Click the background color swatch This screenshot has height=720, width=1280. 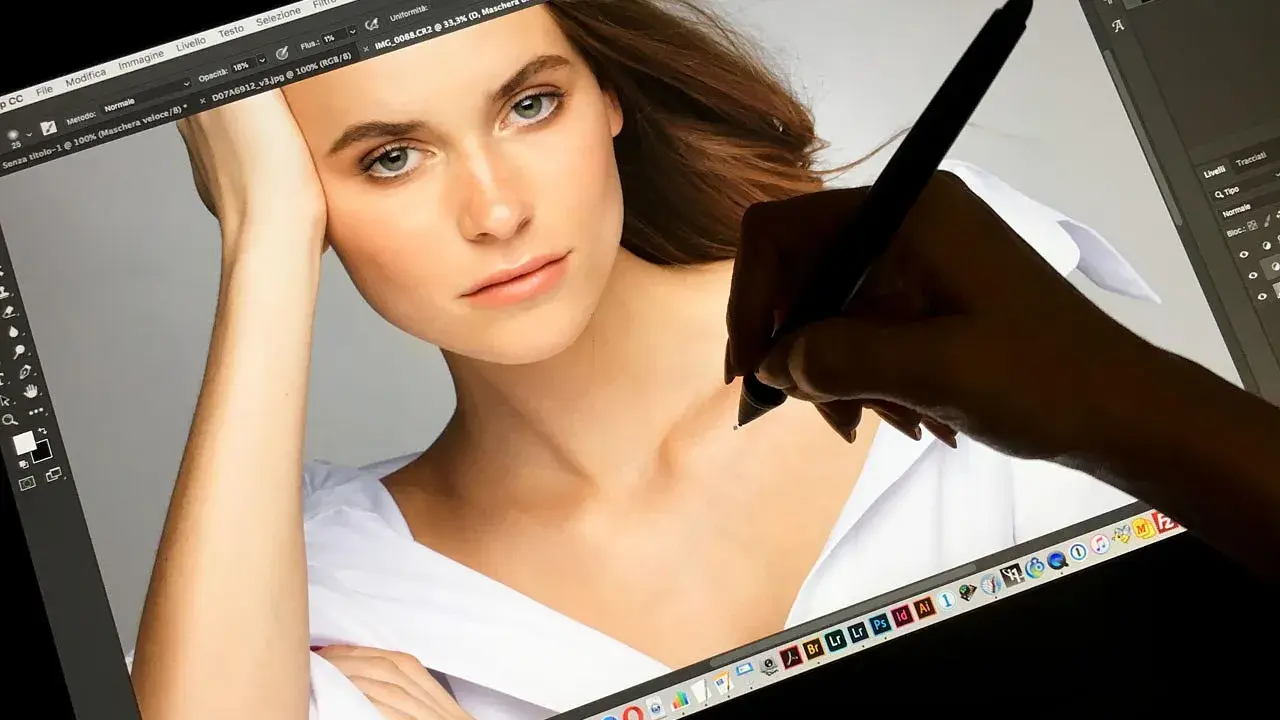click(x=41, y=451)
